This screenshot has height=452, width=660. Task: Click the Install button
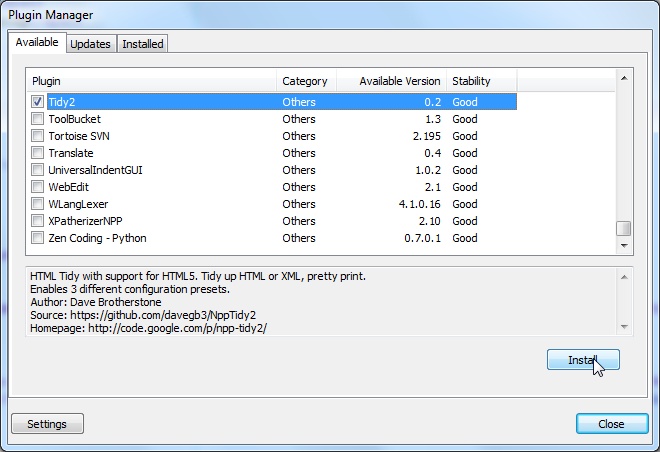tap(583, 360)
